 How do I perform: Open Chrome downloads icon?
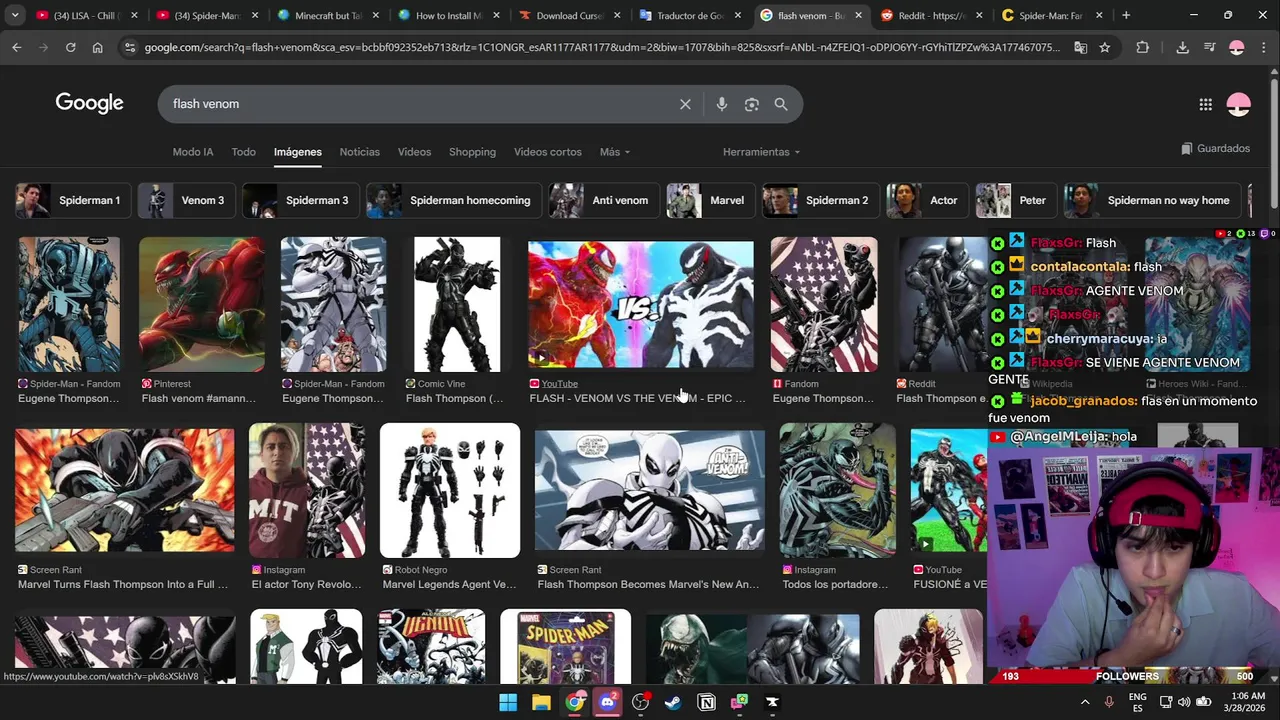pyautogui.click(x=1182, y=47)
